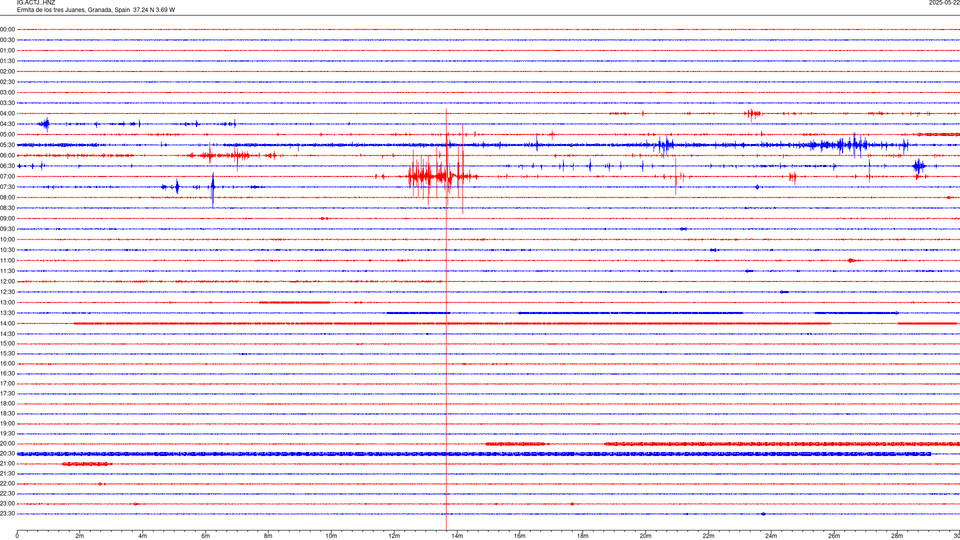Click the '06:30' time label
This screenshot has width=960, height=540.
click(x=7, y=166)
